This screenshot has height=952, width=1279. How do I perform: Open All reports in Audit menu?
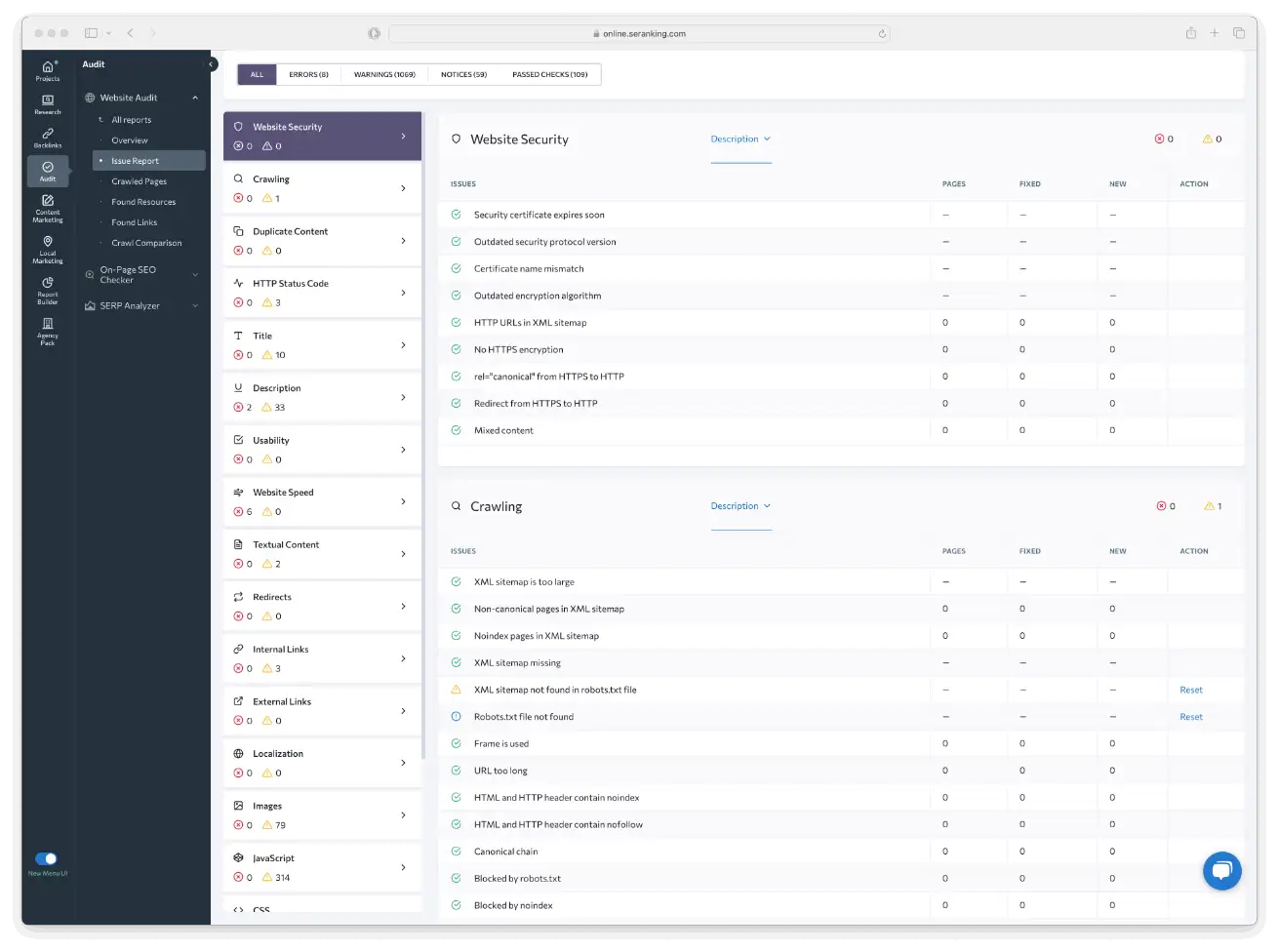[132, 120]
